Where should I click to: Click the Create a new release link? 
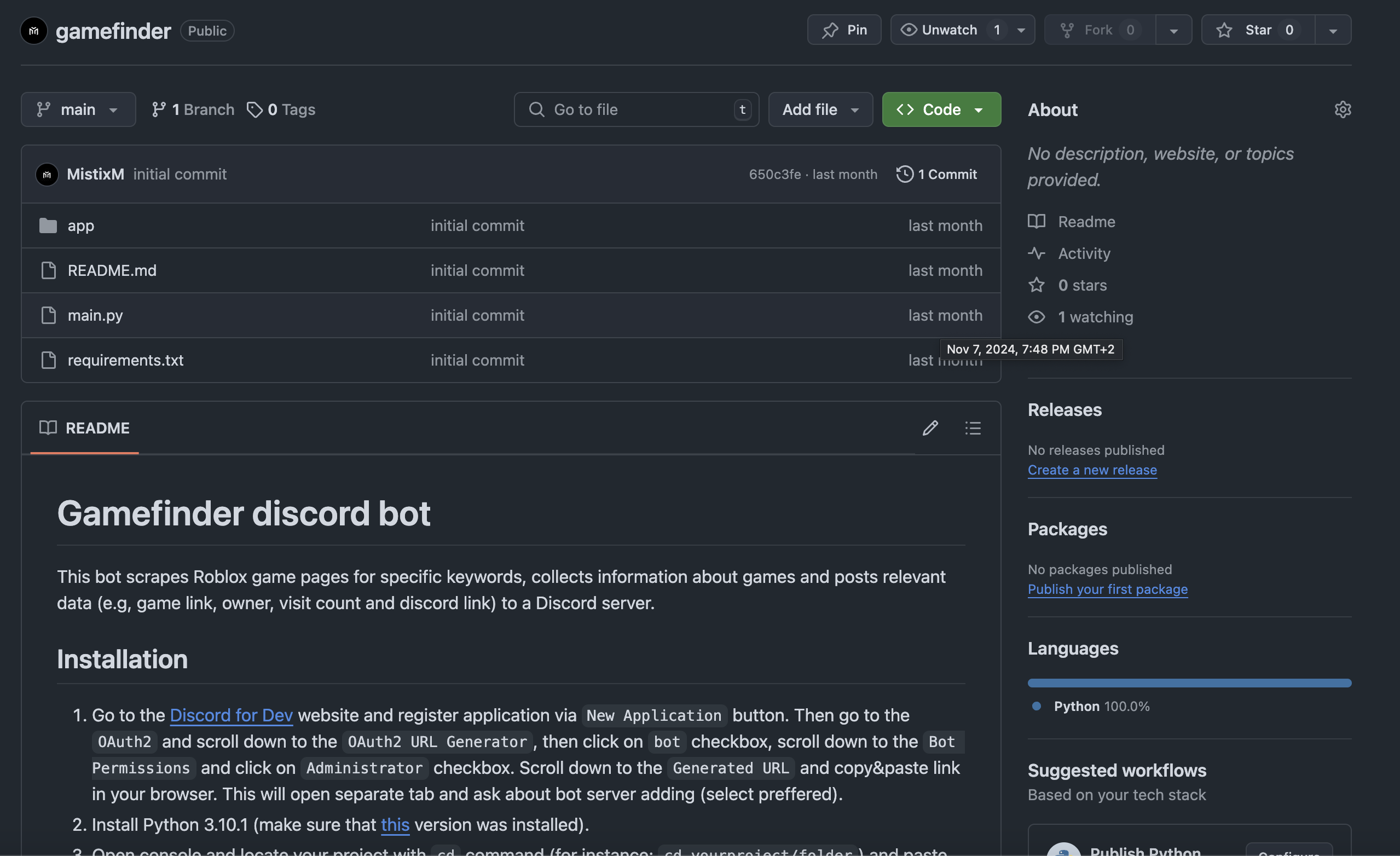[1091, 470]
